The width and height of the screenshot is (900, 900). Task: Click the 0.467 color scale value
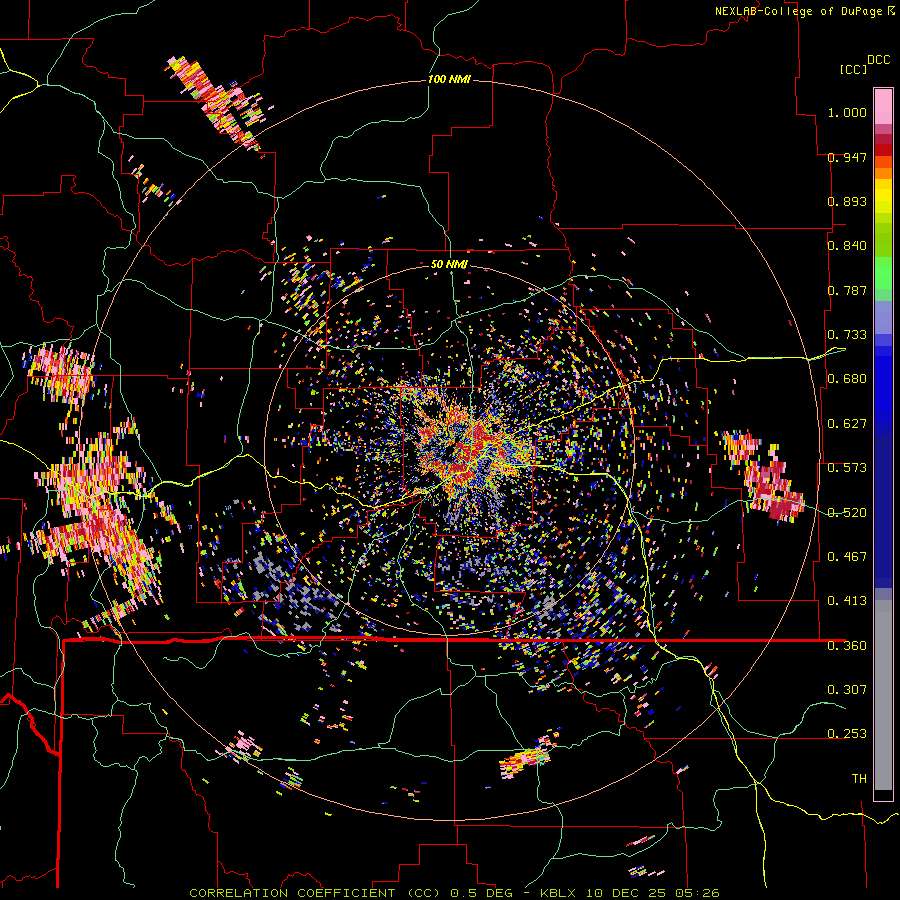(847, 557)
